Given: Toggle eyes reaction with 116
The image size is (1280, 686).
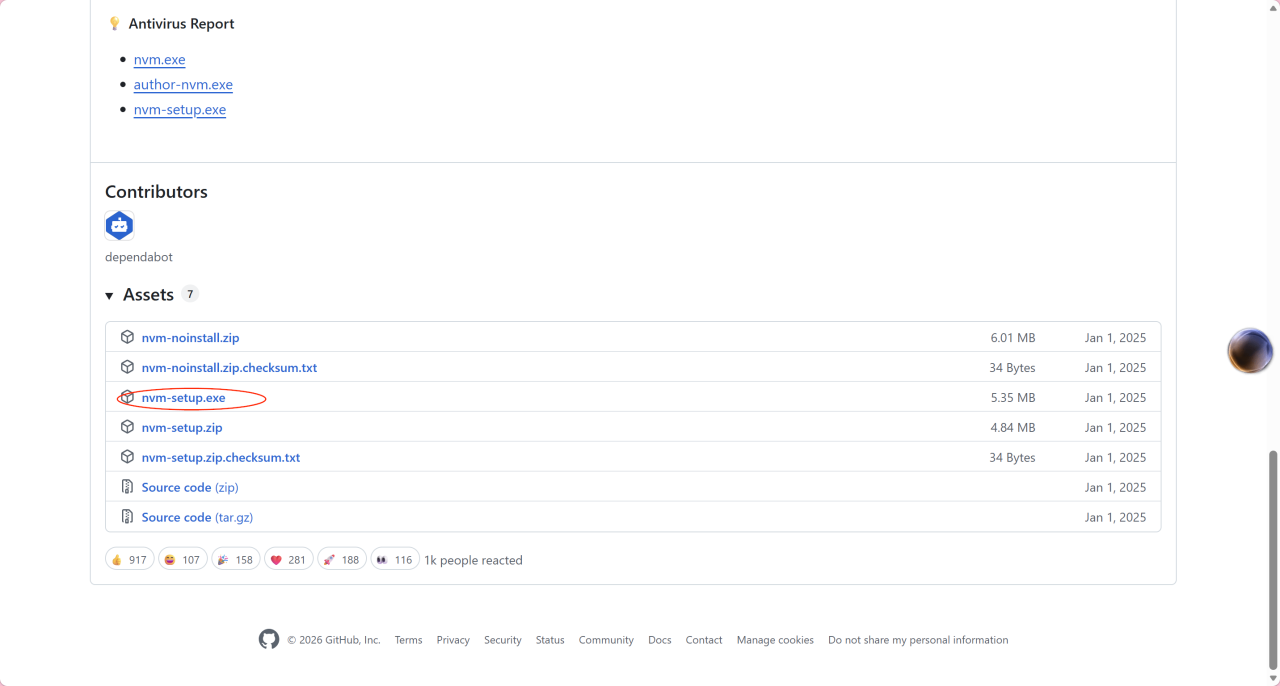Looking at the screenshot, I should pyautogui.click(x=395, y=559).
